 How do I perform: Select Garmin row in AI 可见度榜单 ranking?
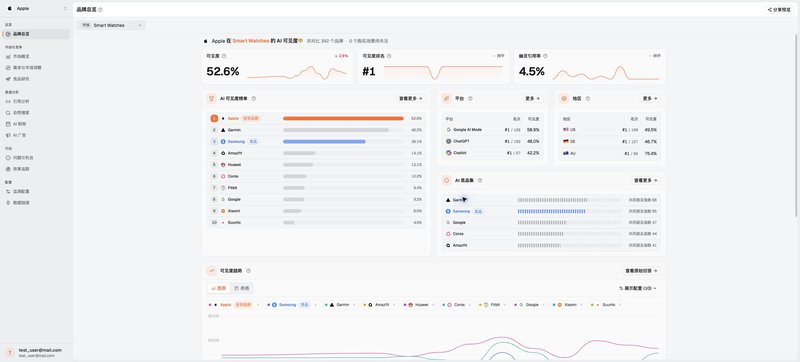point(316,130)
